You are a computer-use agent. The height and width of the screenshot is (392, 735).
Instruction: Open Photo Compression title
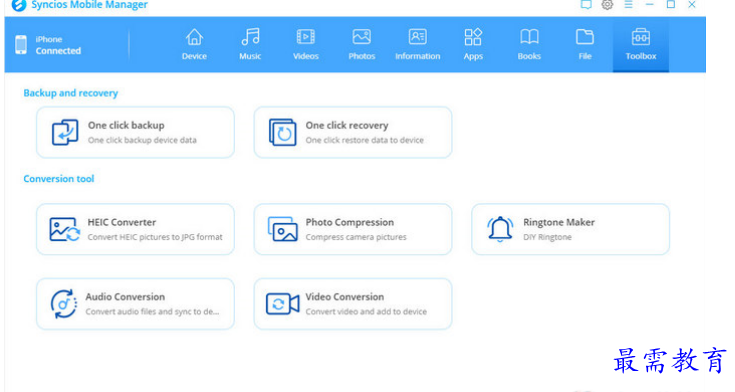click(350, 222)
